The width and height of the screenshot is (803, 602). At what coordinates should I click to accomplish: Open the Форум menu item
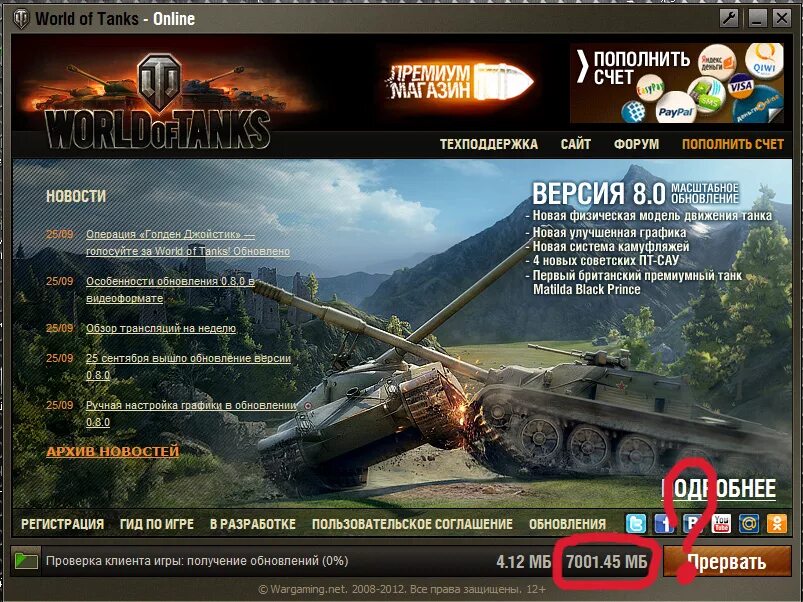[x=636, y=144]
